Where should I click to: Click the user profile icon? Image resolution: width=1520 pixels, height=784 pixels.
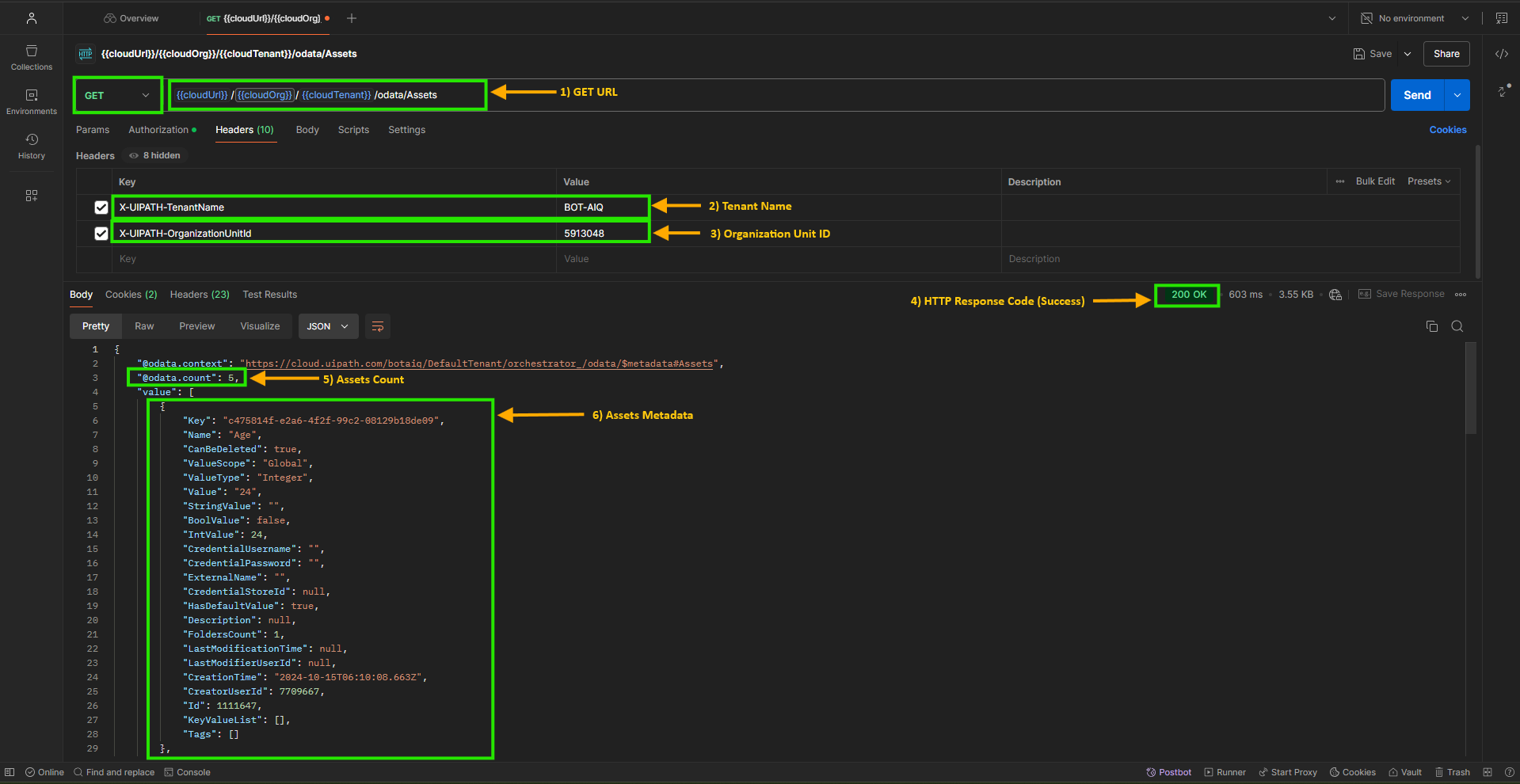[32, 18]
